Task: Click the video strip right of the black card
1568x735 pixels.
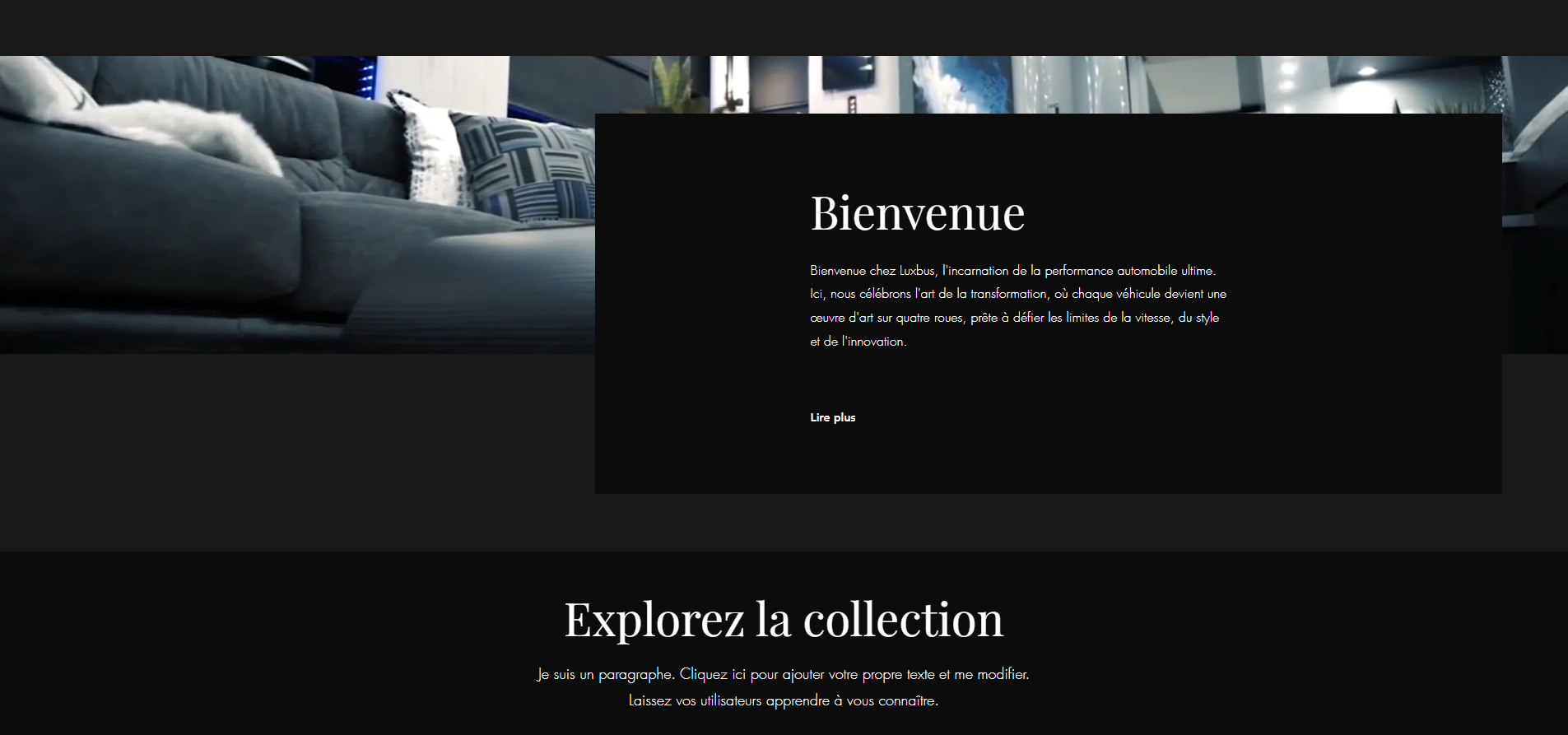Action: tap(1534, 247)
